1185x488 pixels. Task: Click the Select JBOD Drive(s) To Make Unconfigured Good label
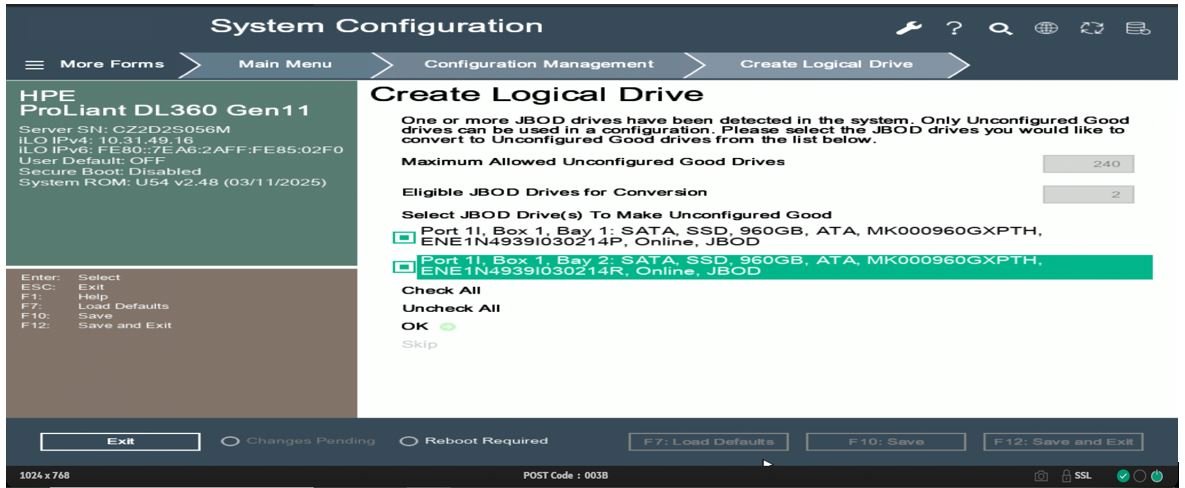pos(617,215)
